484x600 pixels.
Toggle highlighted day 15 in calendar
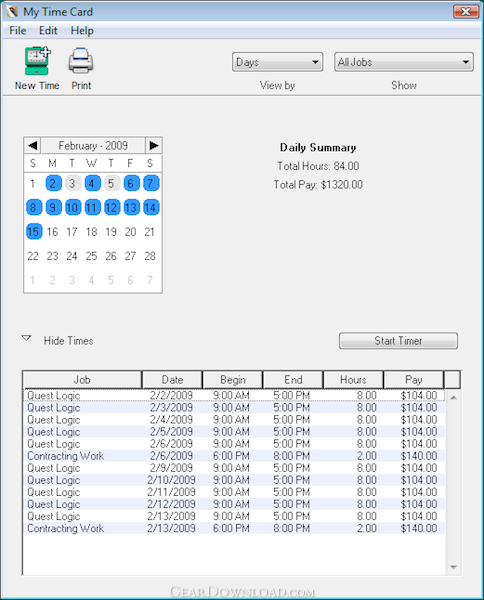click(34, 232)
